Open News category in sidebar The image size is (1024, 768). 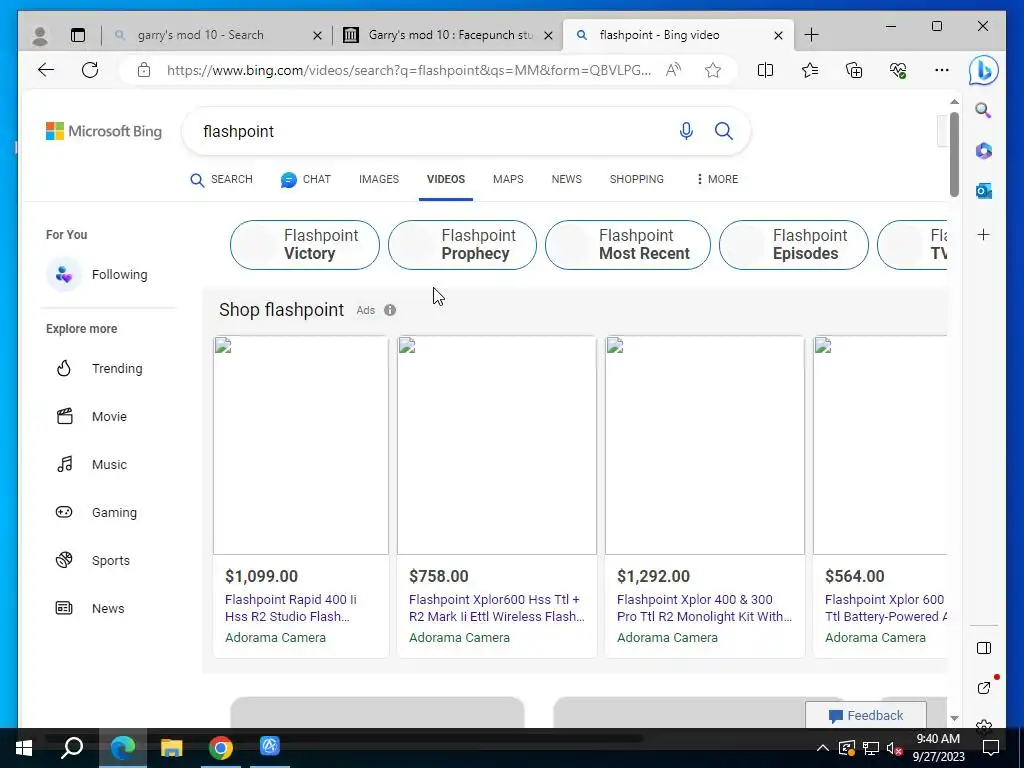[89, 609]
